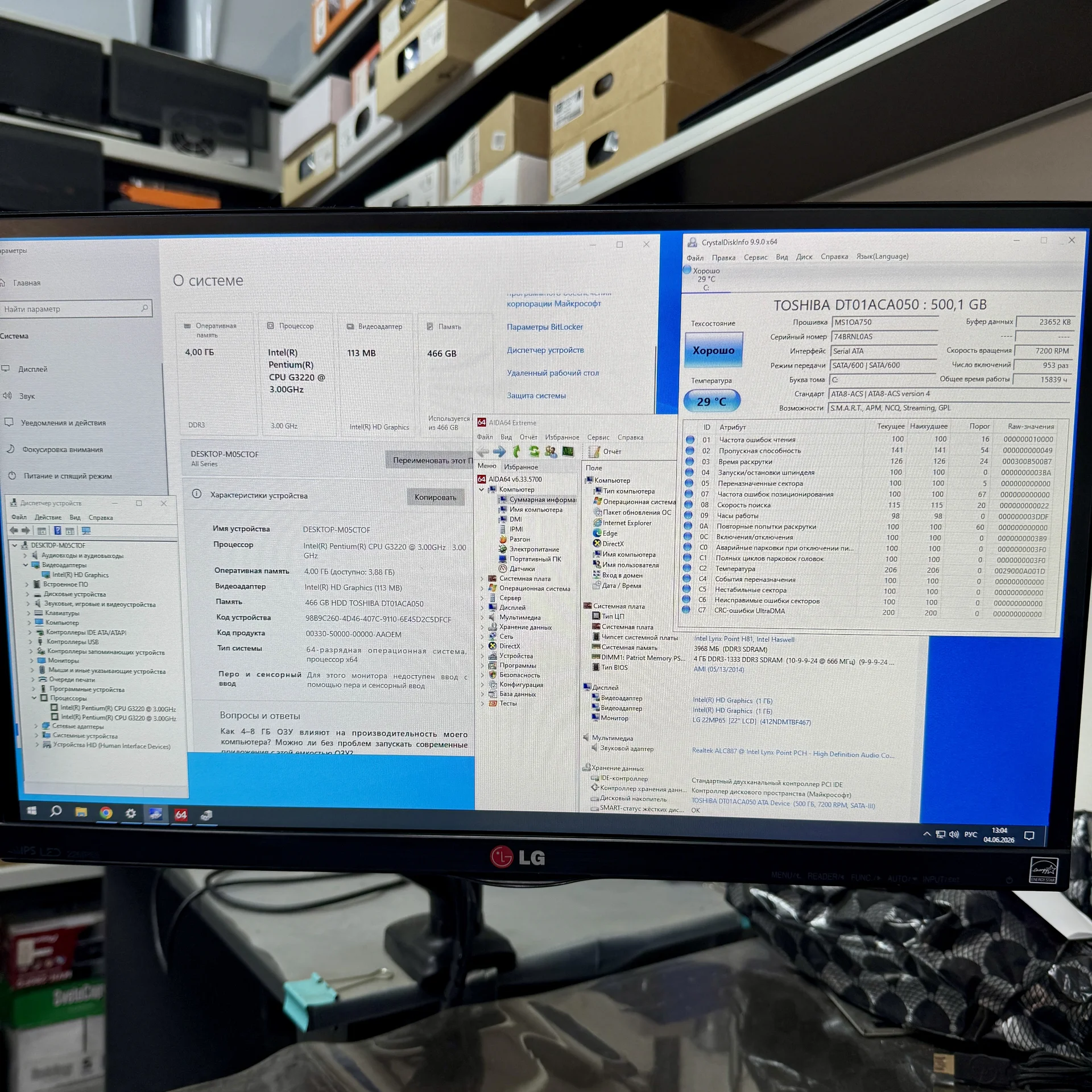Collapse the Процессоры node in Диспетчер устройств
1092x1092 pixels.
coord(34,698)
